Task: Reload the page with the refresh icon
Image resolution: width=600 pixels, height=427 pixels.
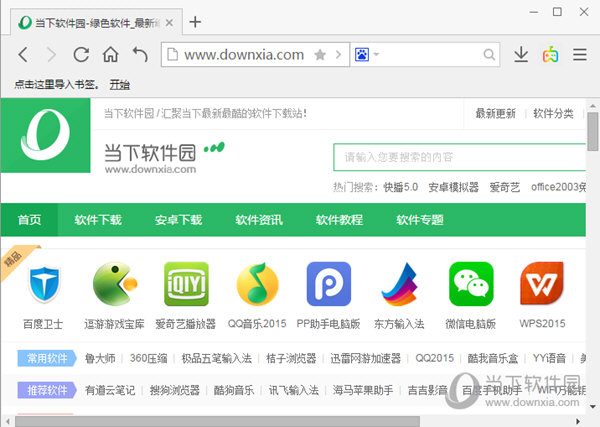Action: coord(81,55)
